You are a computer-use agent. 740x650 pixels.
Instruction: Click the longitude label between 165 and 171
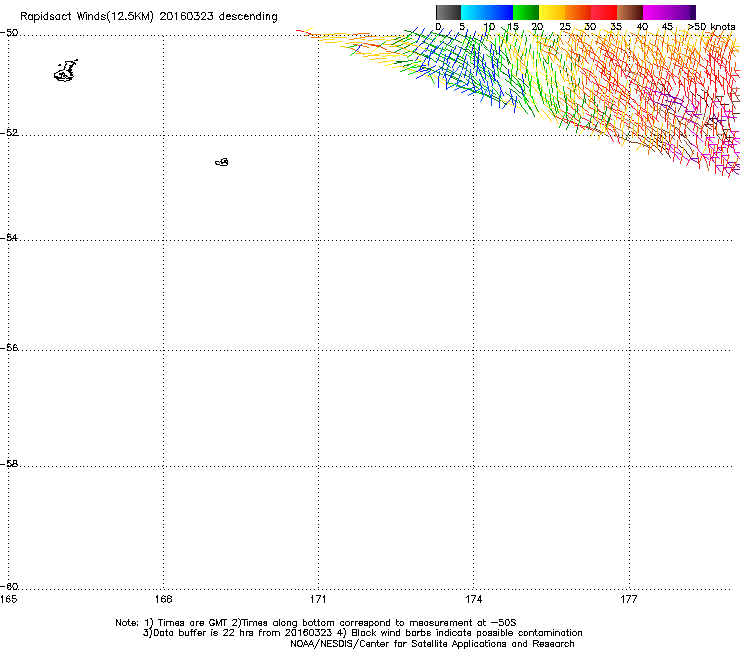point(163,599)
